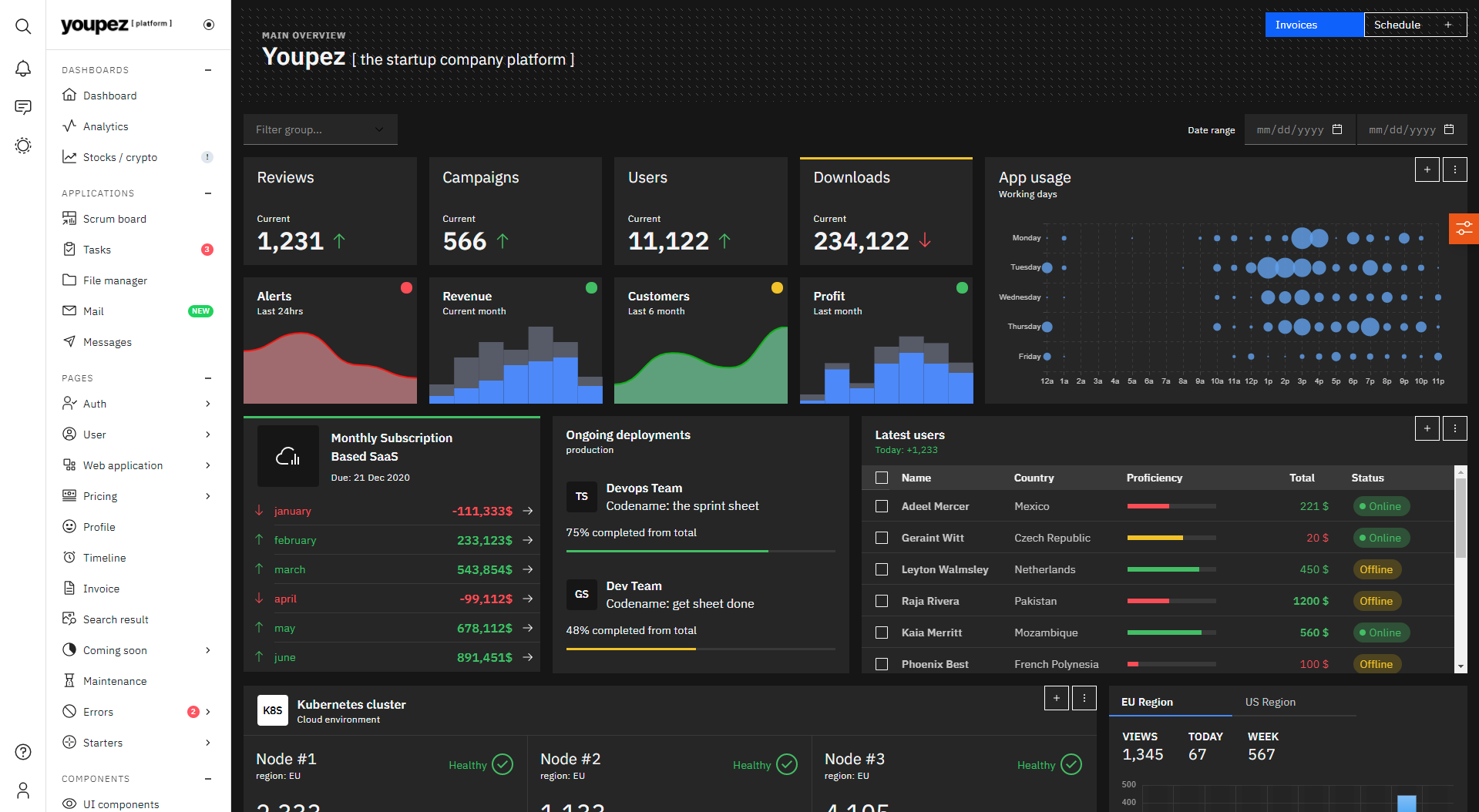The height and width of the screenshot is (812, 1479).
Task: Select the checkbox beside Kaia Merritt
Action: 882,632
